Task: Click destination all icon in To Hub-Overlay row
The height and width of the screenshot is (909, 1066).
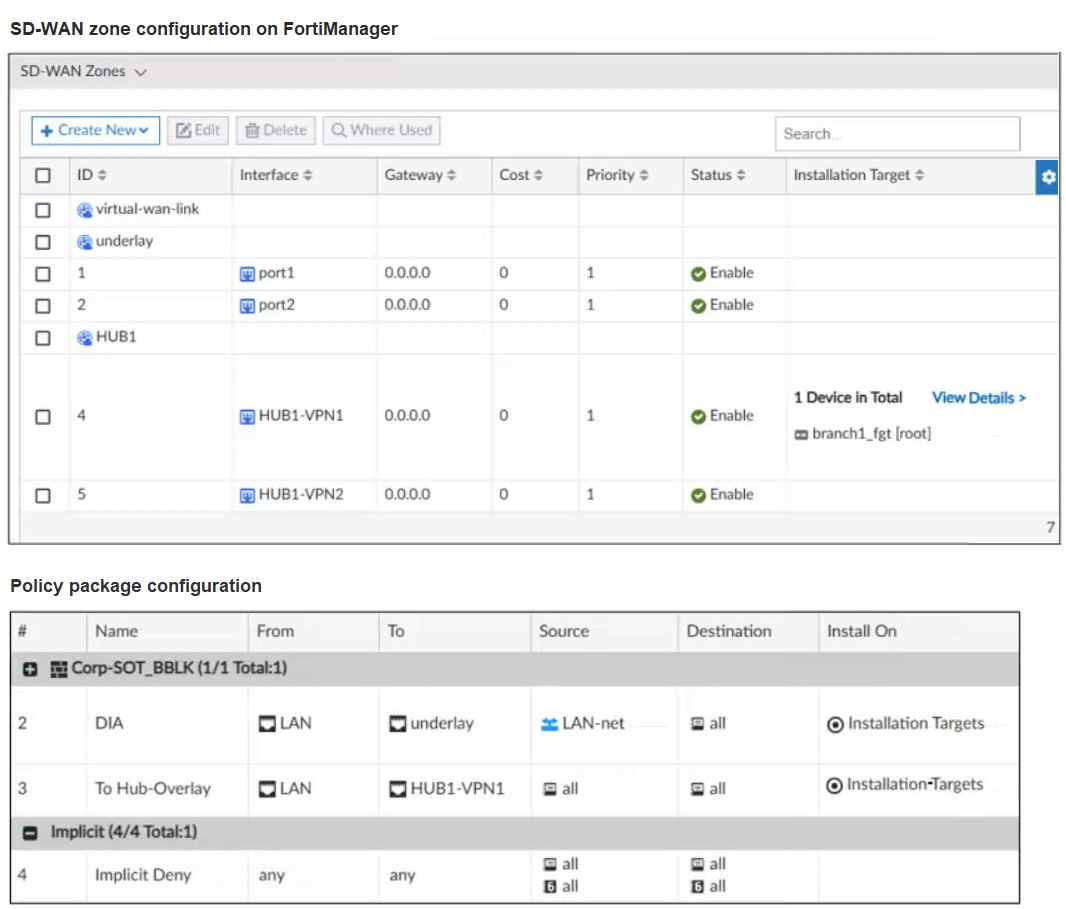Action: click(698, 789)
